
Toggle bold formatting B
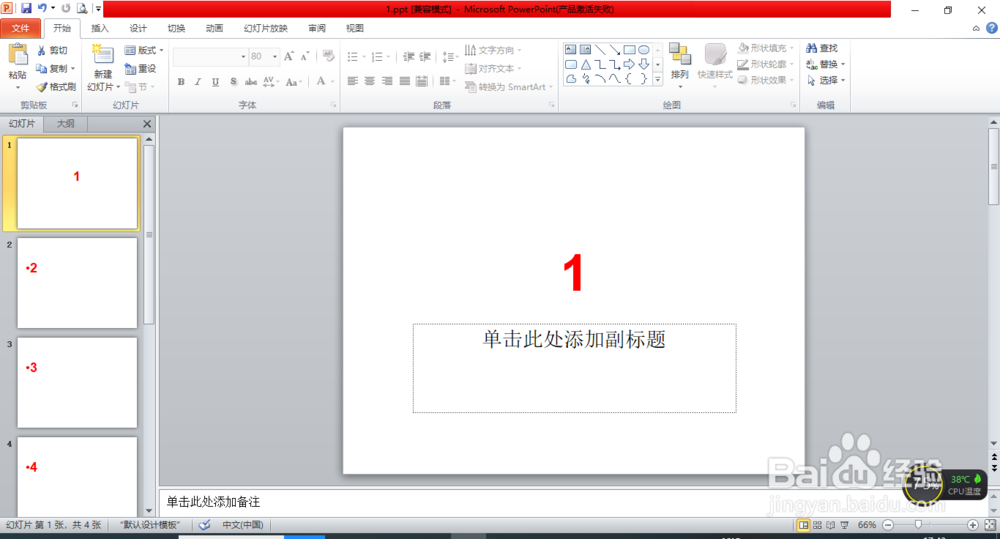[181, 82]
